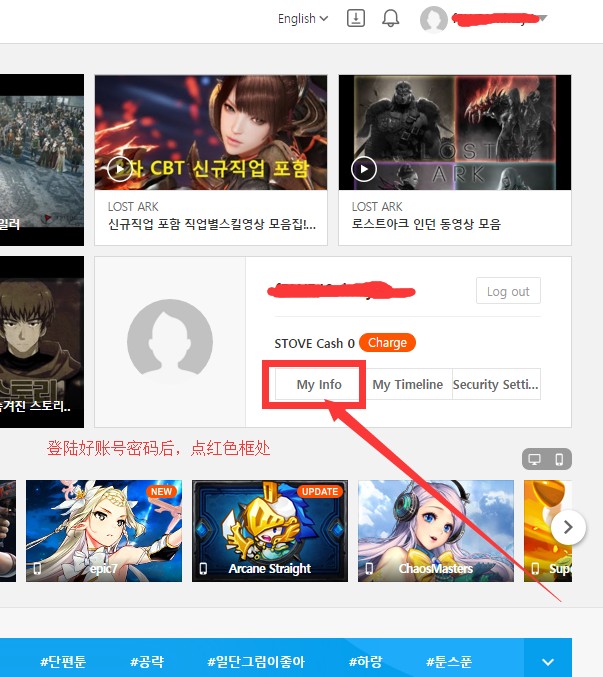Open the My Timeline tab
603x677 pixels.
pyautogui.click(x=407, y=384)
